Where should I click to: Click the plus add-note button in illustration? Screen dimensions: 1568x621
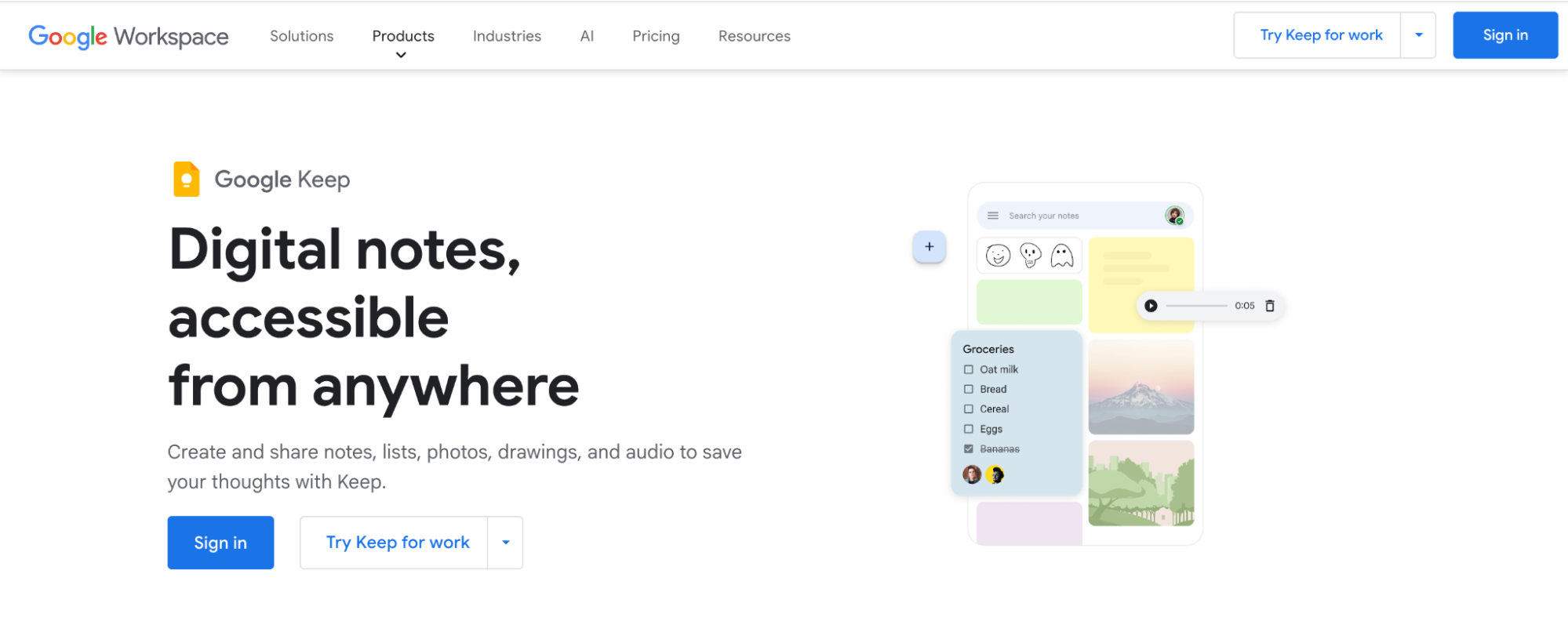click(930, 247)
